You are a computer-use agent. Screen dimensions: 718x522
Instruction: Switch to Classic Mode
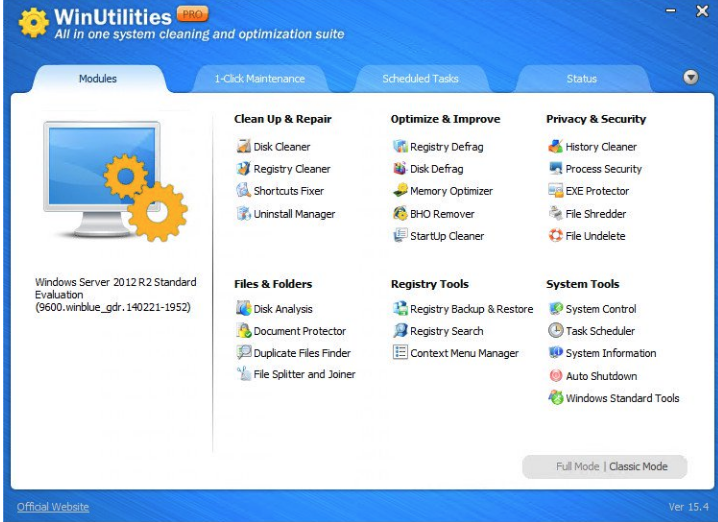coord(638,466)
